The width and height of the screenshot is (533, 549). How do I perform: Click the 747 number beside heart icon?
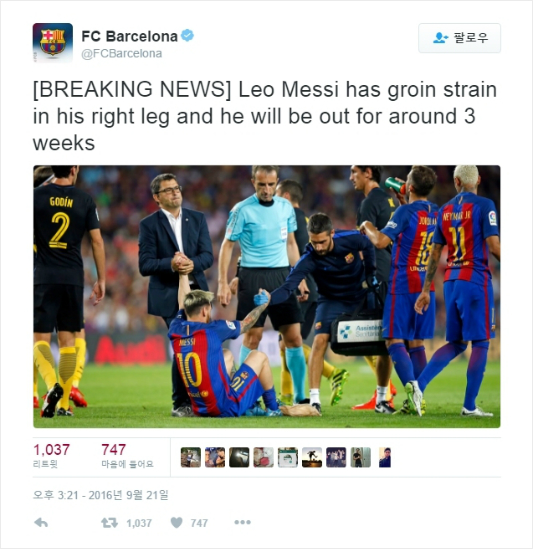click(x=199, y=523)
